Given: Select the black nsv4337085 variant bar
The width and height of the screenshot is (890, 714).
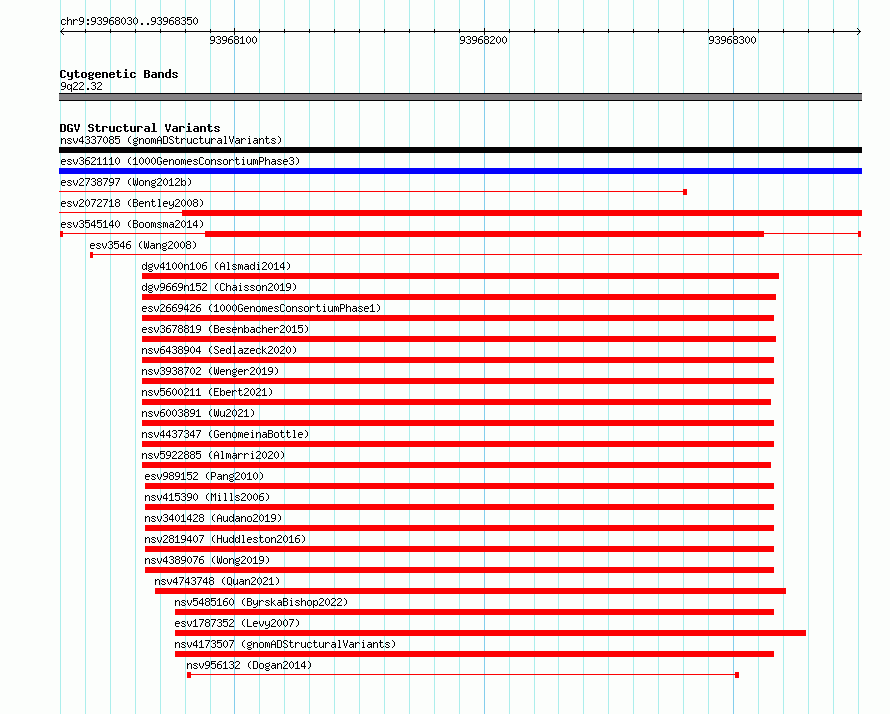Looking at the screenshot, I should [x=460, y=150].
